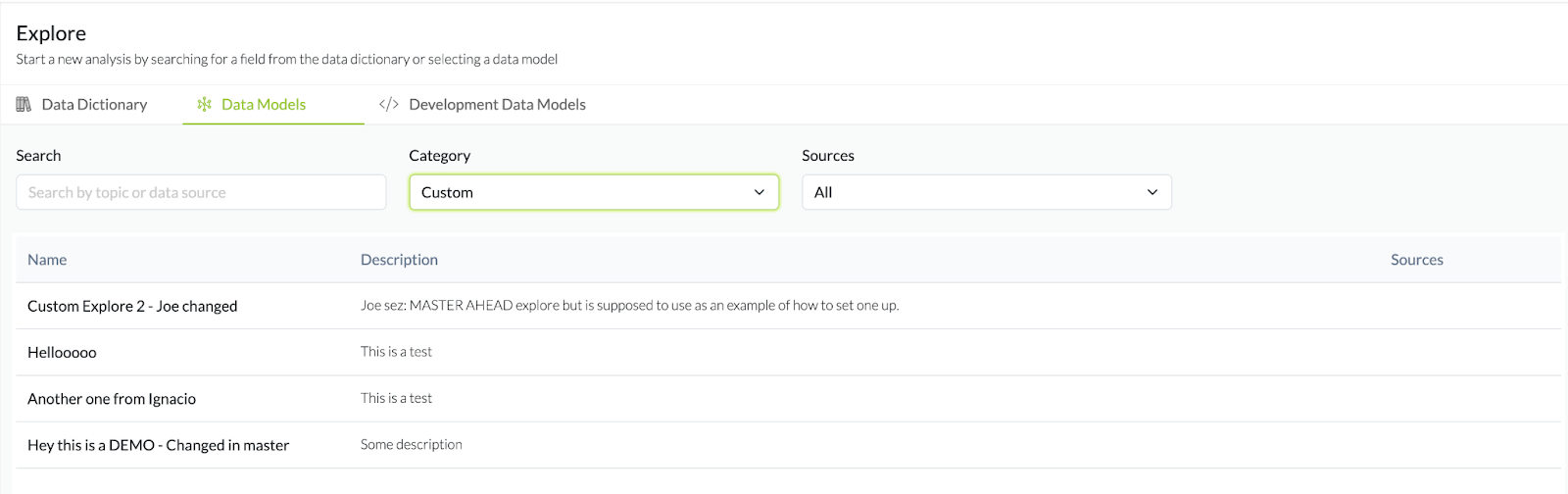Select 'Another one from Ignacio' model
This screenshot has width=1568, height=494.
coord(112,399)
